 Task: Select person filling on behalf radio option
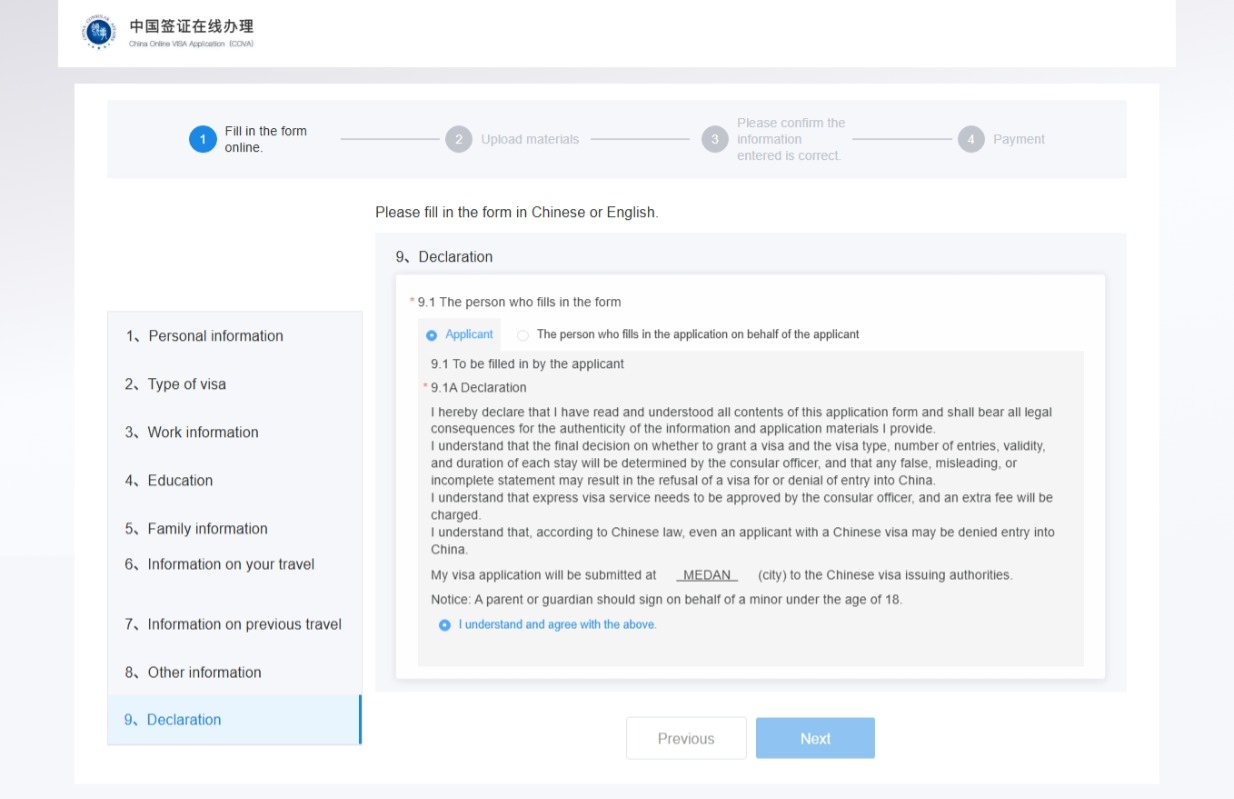[x=523, y=335]
